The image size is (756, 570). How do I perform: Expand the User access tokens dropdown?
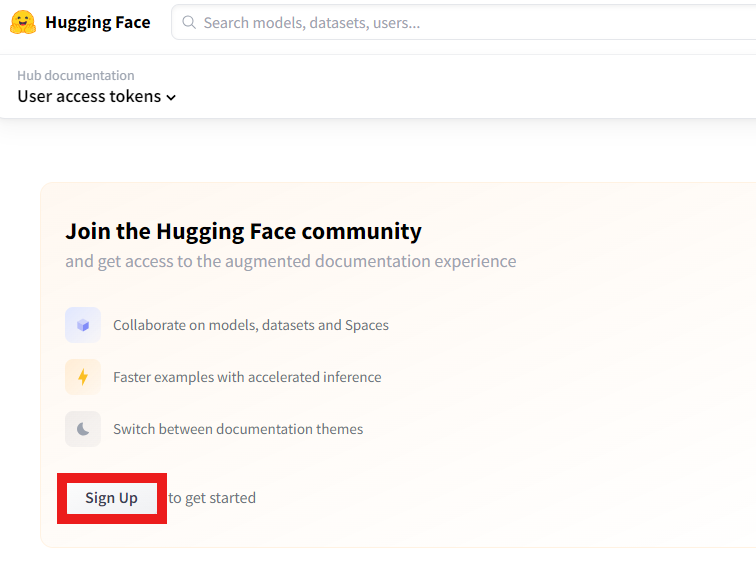96,96
